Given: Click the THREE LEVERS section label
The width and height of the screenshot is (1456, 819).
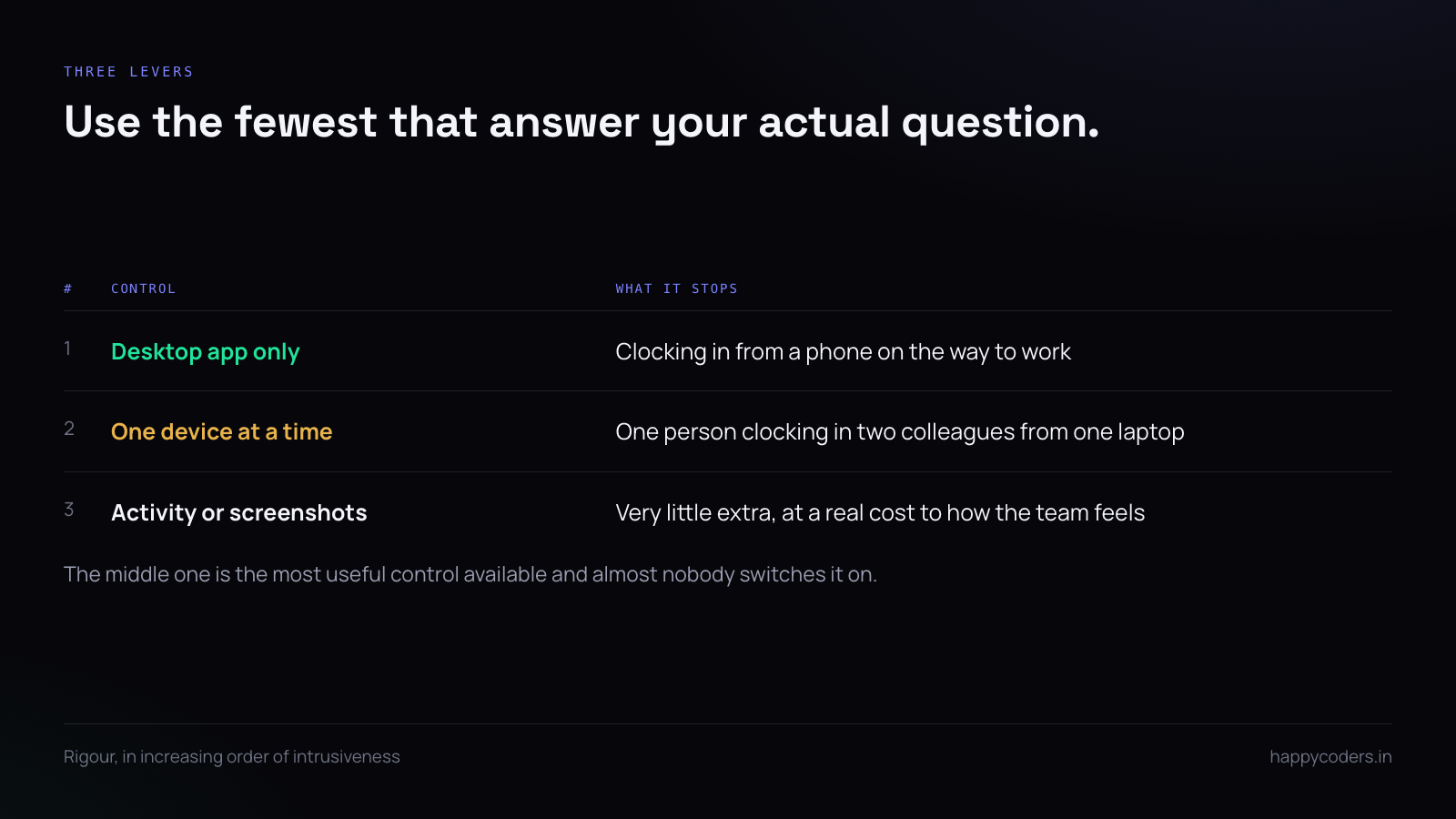Looking at the screenshot, I should pyautogui.click(x=128, y=72).
